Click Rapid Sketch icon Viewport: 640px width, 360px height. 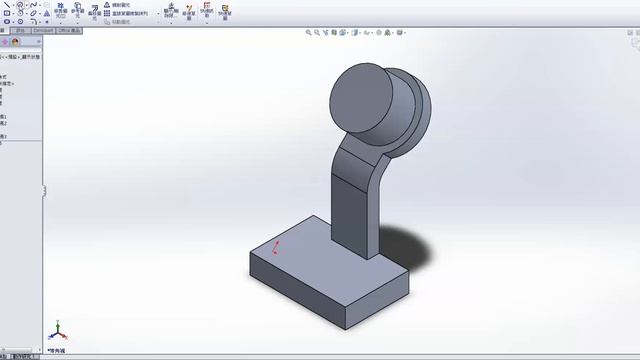click(225, 12)
